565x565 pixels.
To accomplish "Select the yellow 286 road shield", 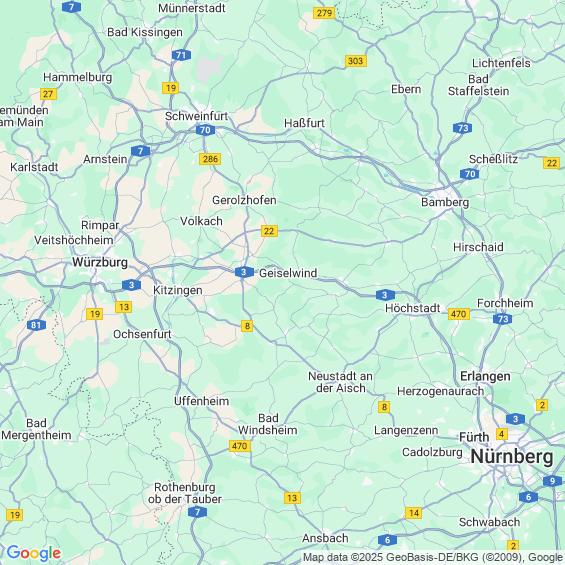I will [210, 159].
